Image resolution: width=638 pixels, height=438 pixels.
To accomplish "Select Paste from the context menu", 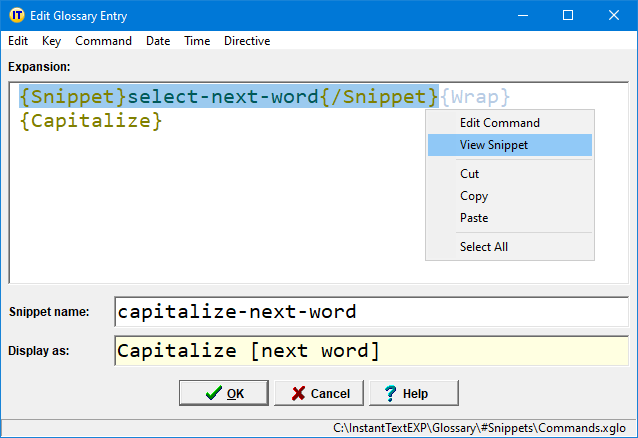I will click(x=510, y=218).
